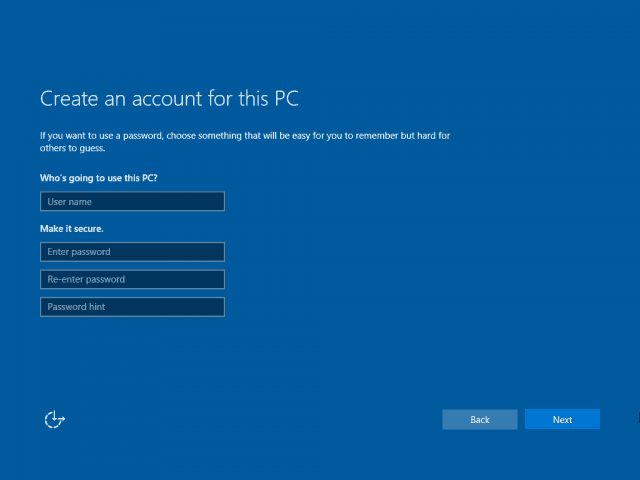Click the 'Make it secure.' label
The width and height of the screenshot is (640, 480).
(x=71, y=229)
